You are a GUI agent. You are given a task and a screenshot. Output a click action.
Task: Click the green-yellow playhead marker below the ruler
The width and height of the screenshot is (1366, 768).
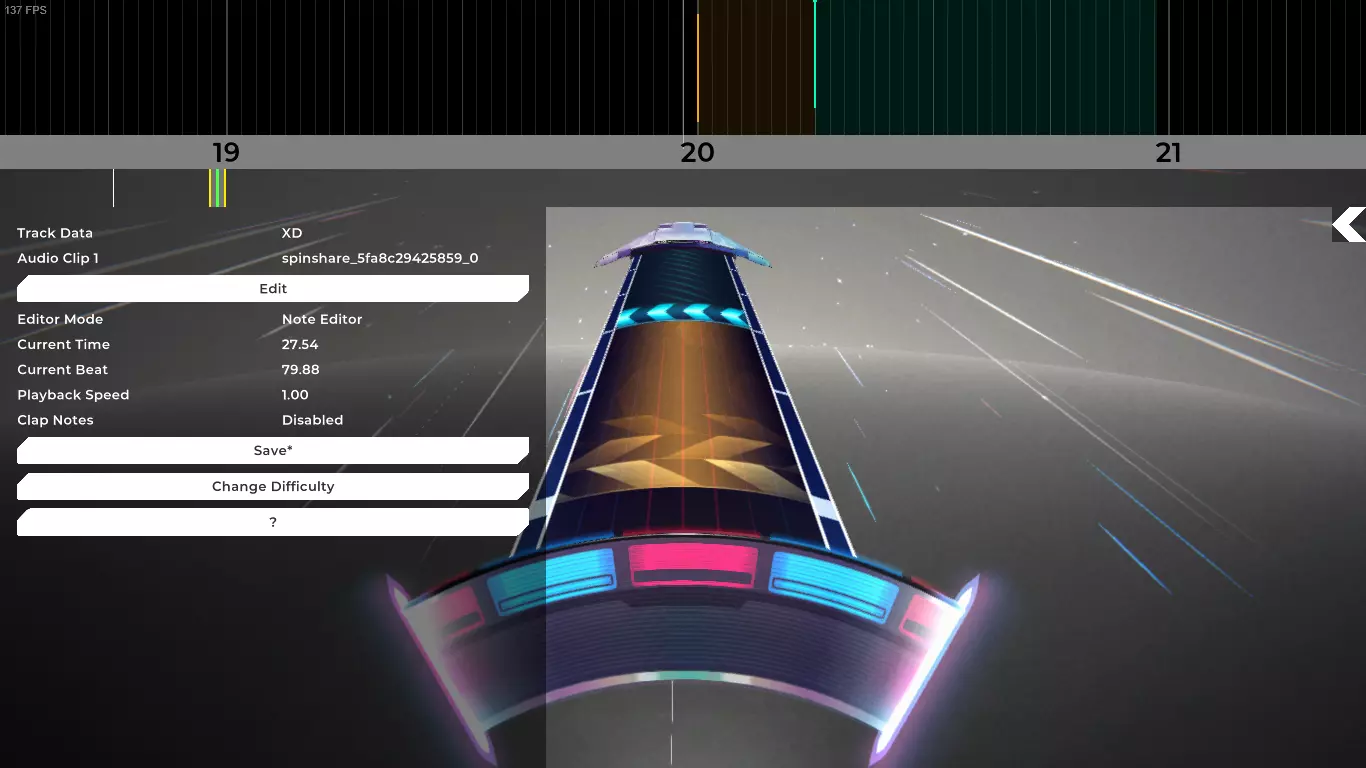click(x=217, y=188)
